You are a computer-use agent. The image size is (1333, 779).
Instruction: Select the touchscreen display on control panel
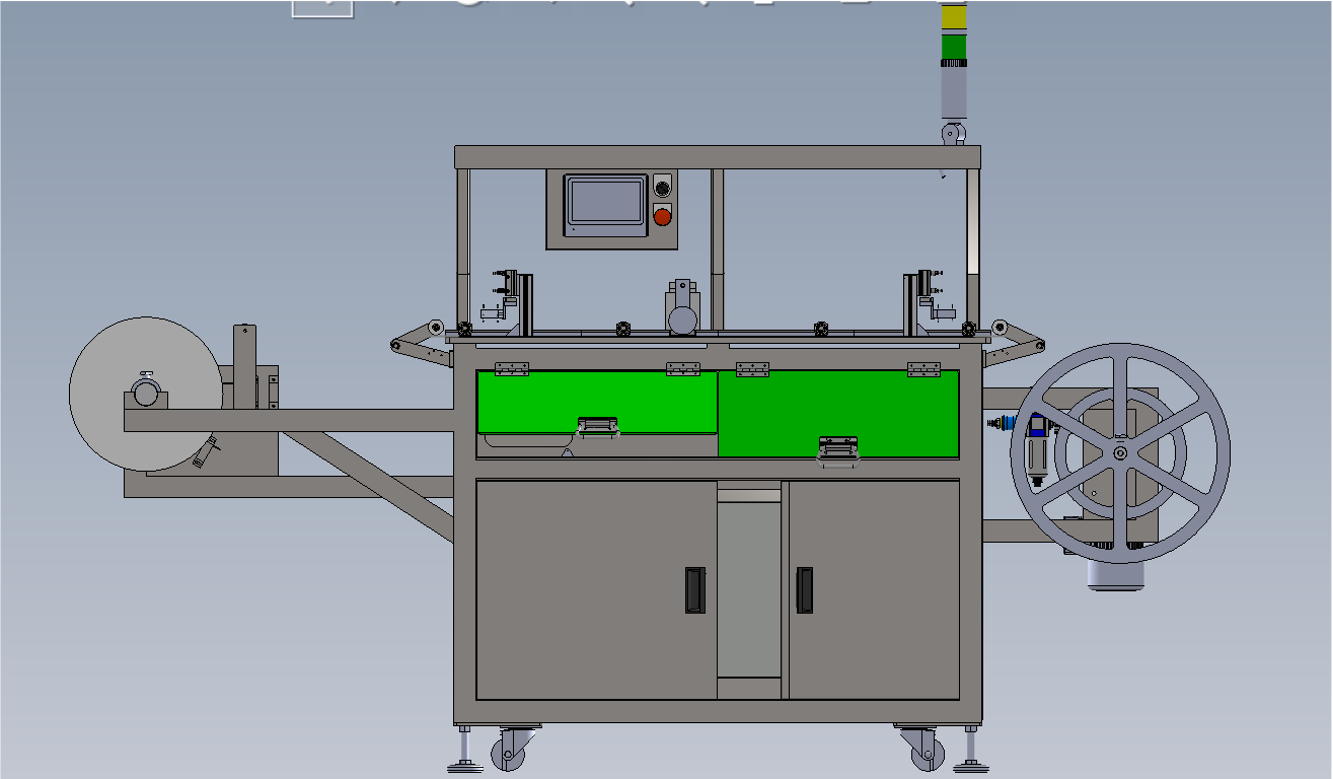[605, 205]
